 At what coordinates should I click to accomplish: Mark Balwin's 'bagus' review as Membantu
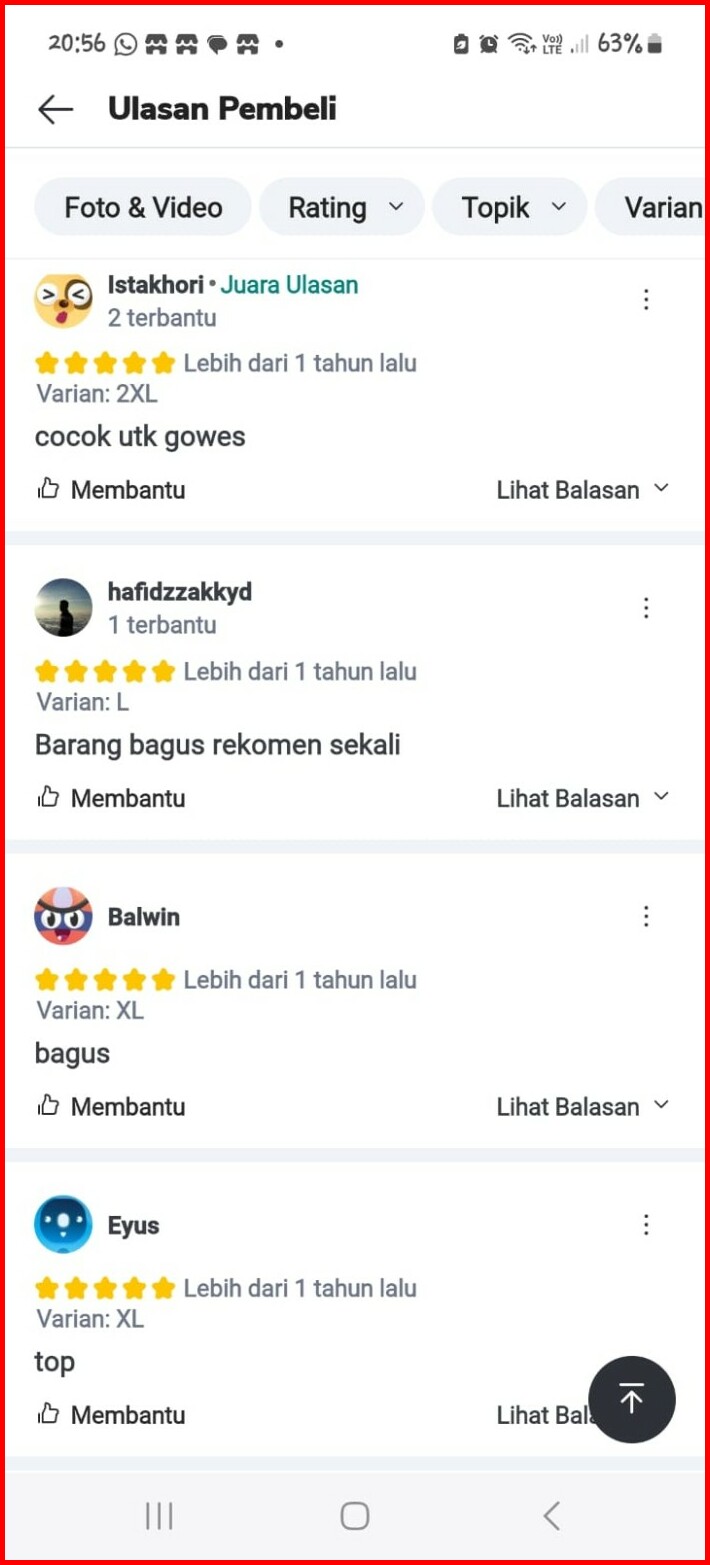(111, 1107)
